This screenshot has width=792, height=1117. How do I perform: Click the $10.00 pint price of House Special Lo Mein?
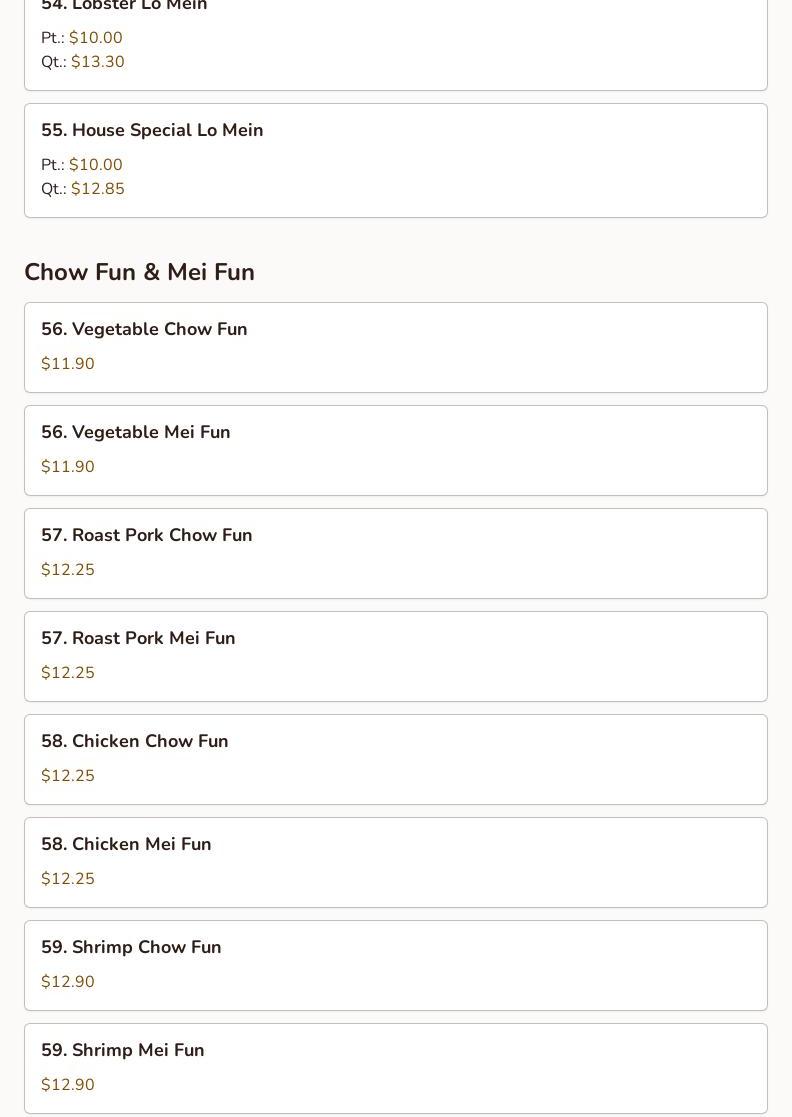[95, 165]
